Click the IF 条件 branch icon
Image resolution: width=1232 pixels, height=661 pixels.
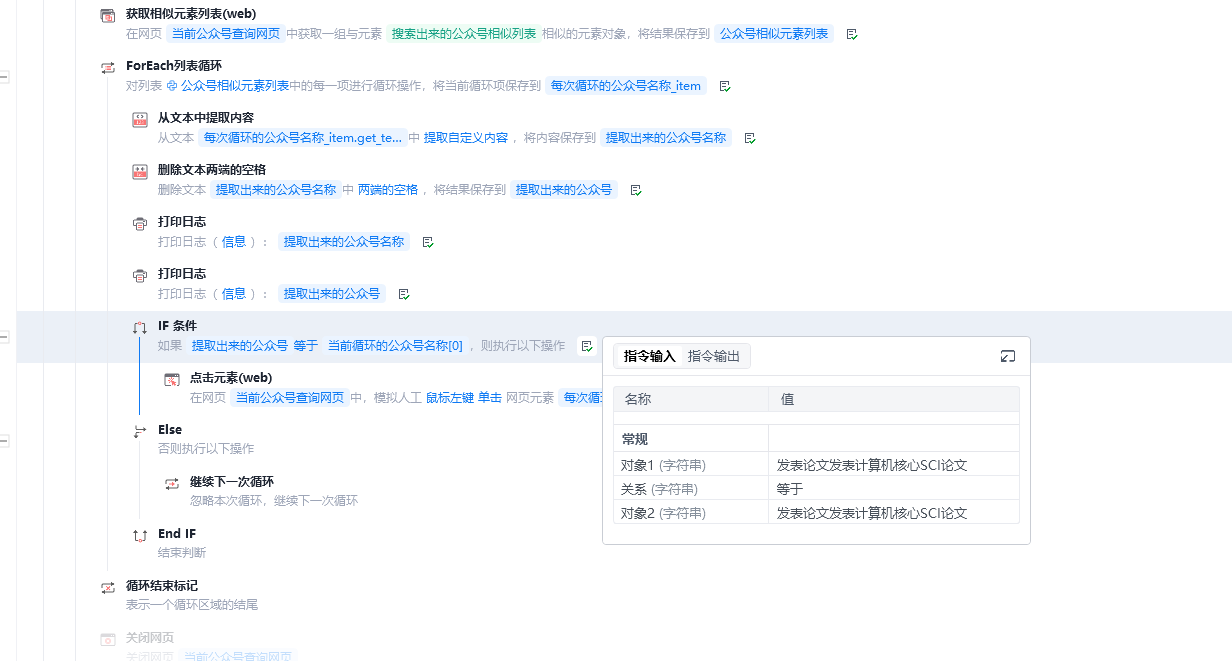tap(140, 327)
